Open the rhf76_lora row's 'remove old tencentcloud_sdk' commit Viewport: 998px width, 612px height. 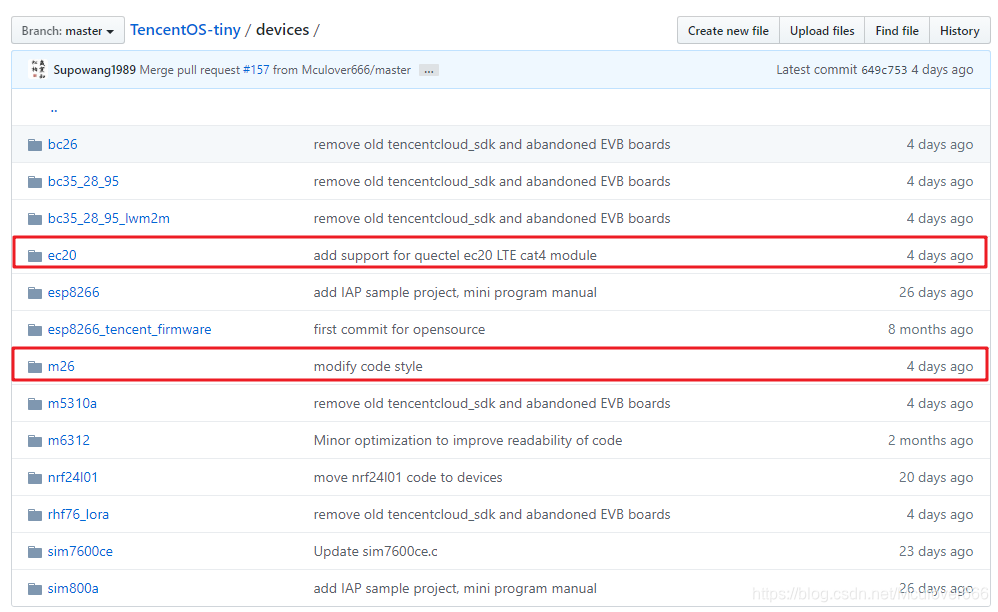click(492, 514)
